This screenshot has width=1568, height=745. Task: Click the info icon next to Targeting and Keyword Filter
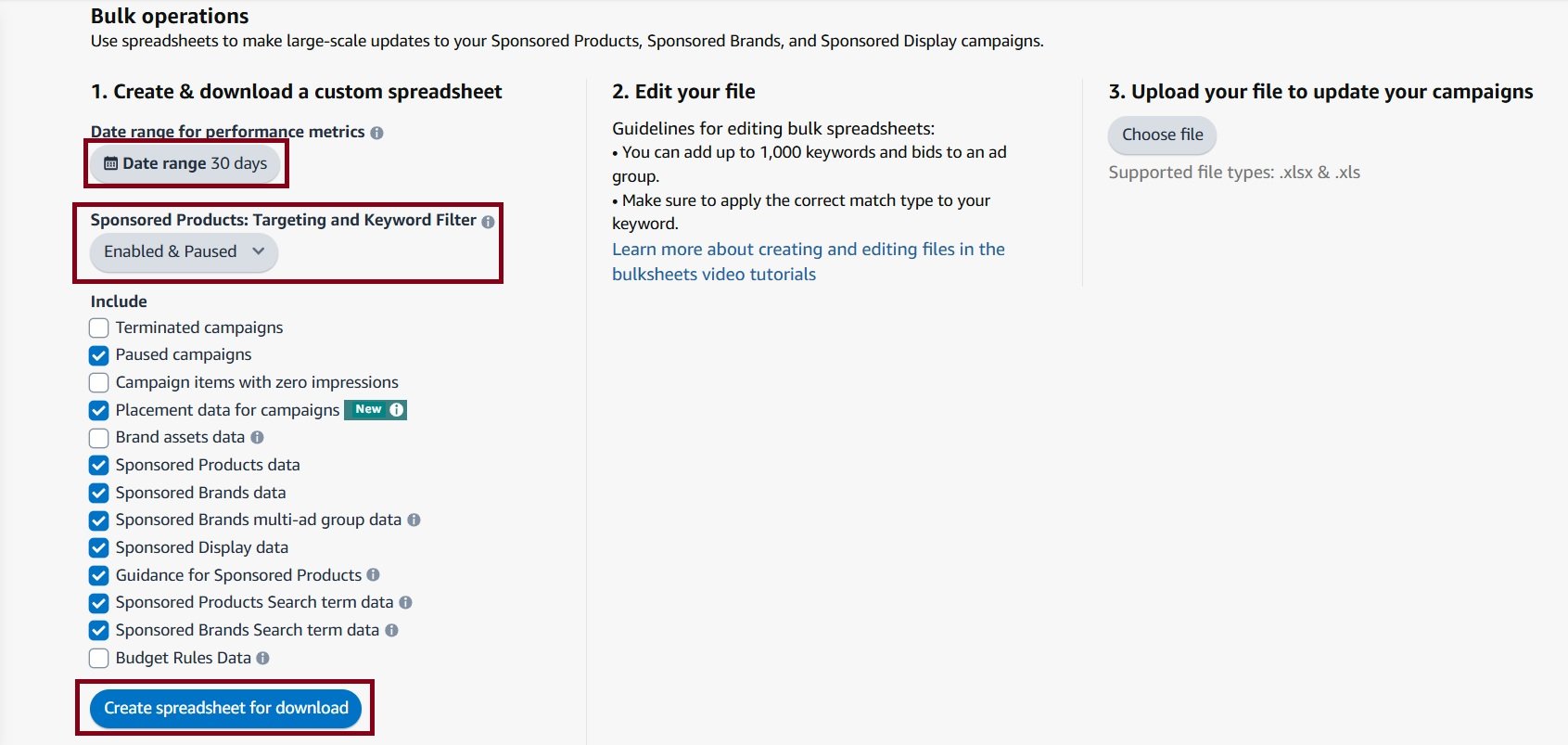click(x=489, y=221)
